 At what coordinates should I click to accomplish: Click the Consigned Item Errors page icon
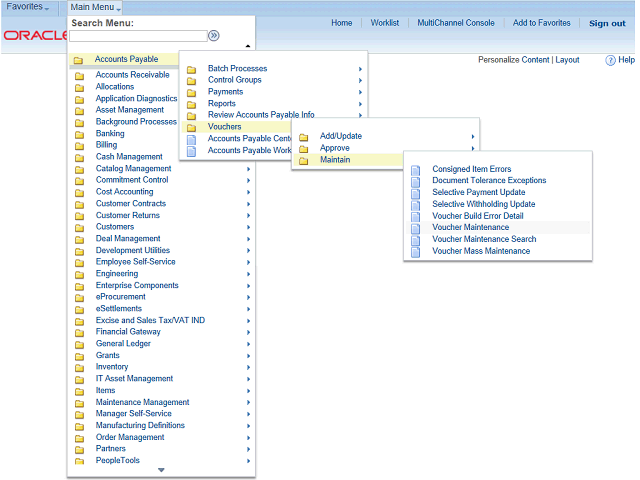pos(416,170)
